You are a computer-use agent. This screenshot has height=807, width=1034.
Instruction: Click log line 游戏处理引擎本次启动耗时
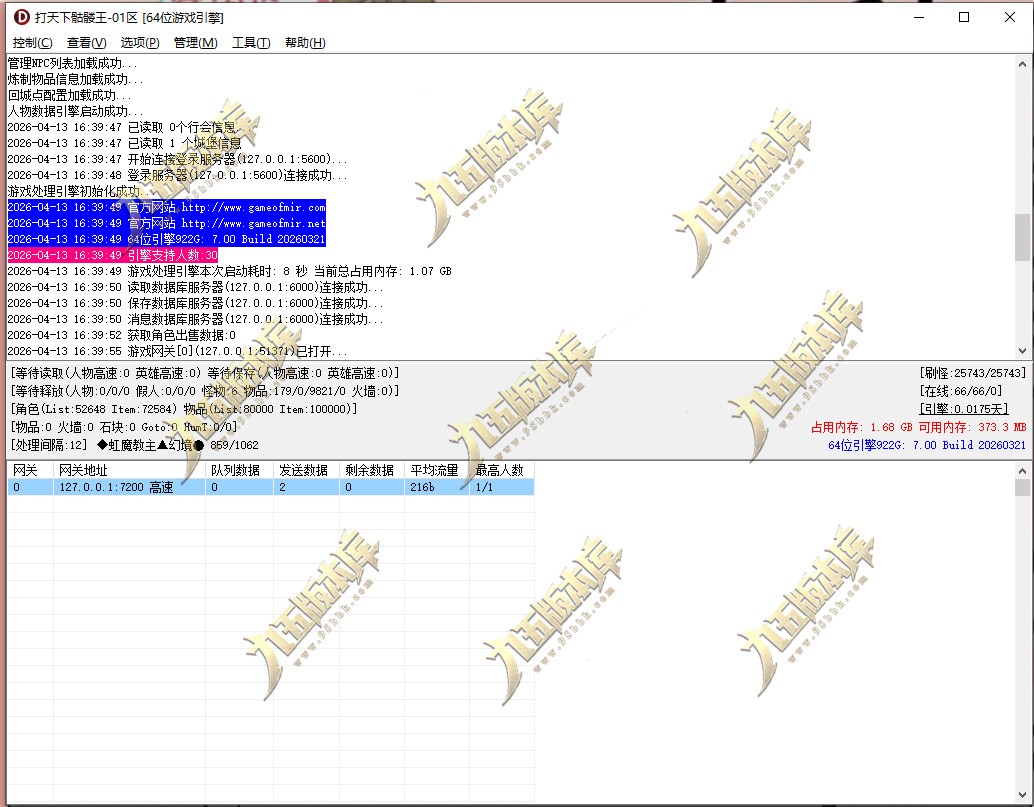pyautogui.click(x=229, y=271)
